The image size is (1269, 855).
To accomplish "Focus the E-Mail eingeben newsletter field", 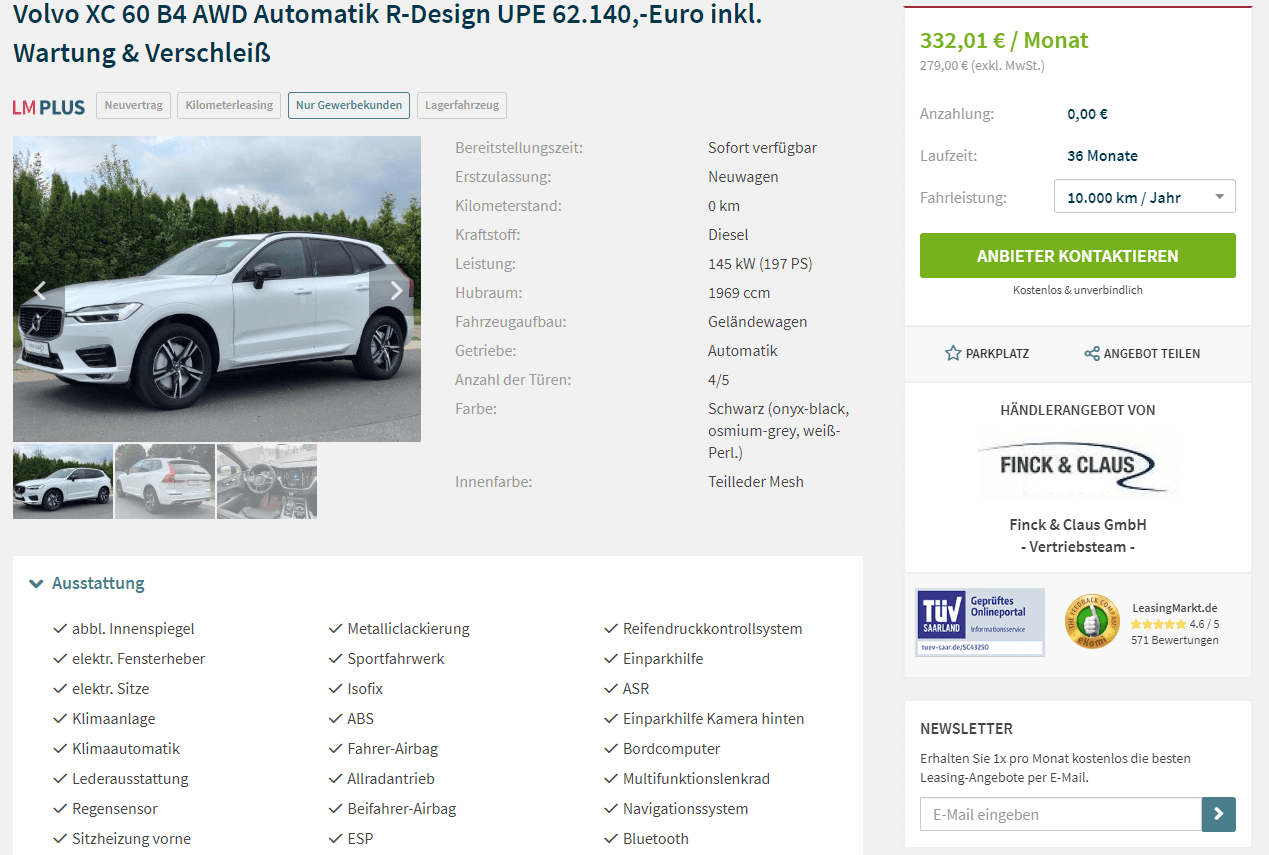I will click(x=1061, y=814).
